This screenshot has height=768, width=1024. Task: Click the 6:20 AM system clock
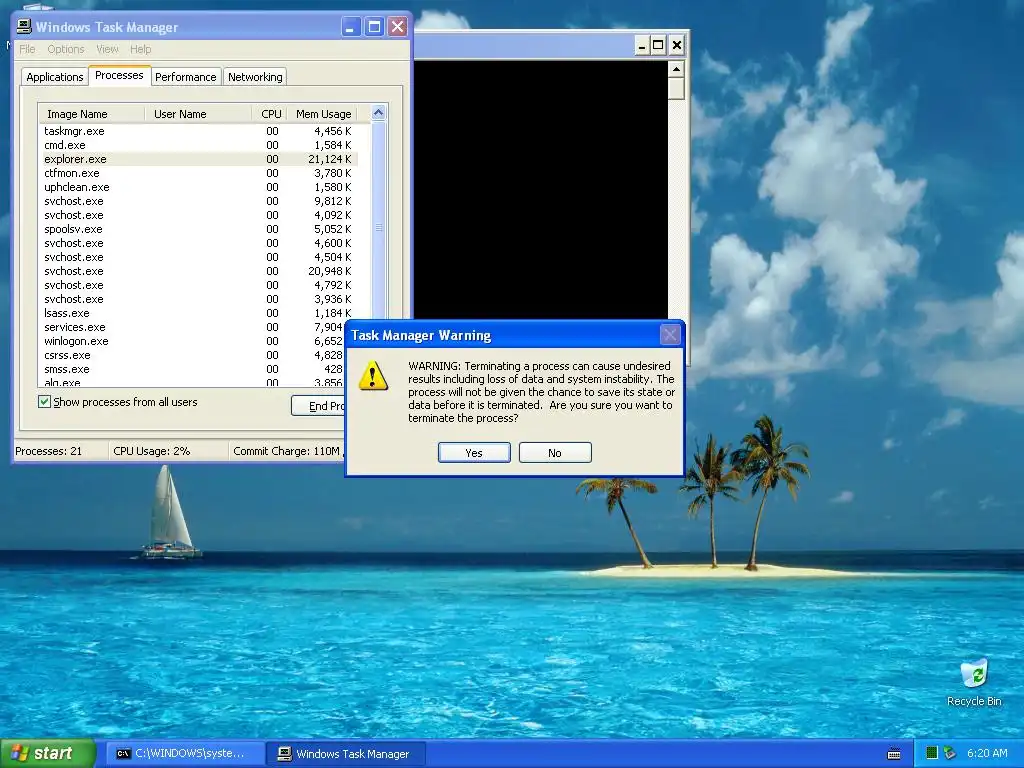tap(987, 753)
